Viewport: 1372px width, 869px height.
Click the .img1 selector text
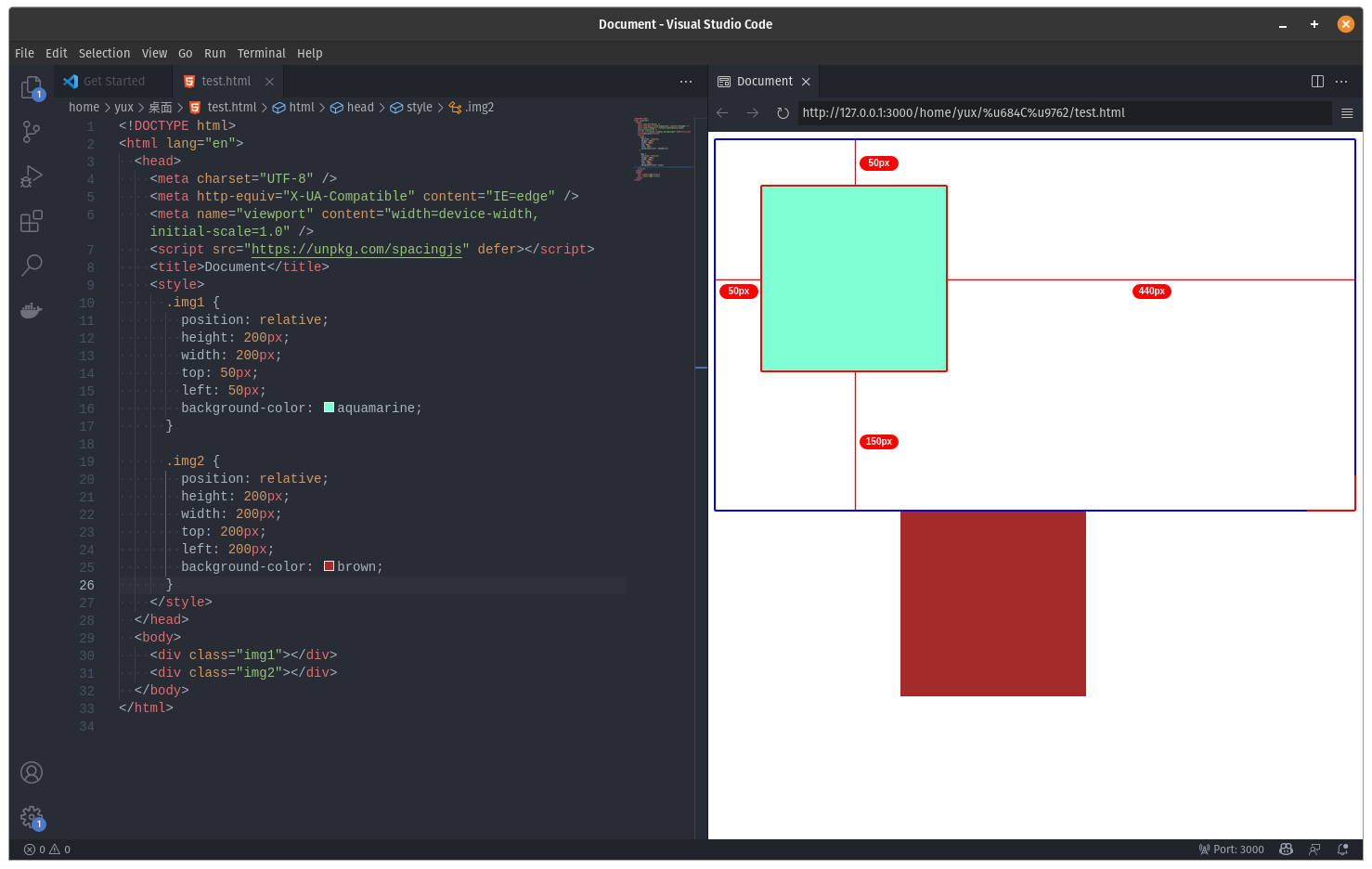[x=186, y=303]
